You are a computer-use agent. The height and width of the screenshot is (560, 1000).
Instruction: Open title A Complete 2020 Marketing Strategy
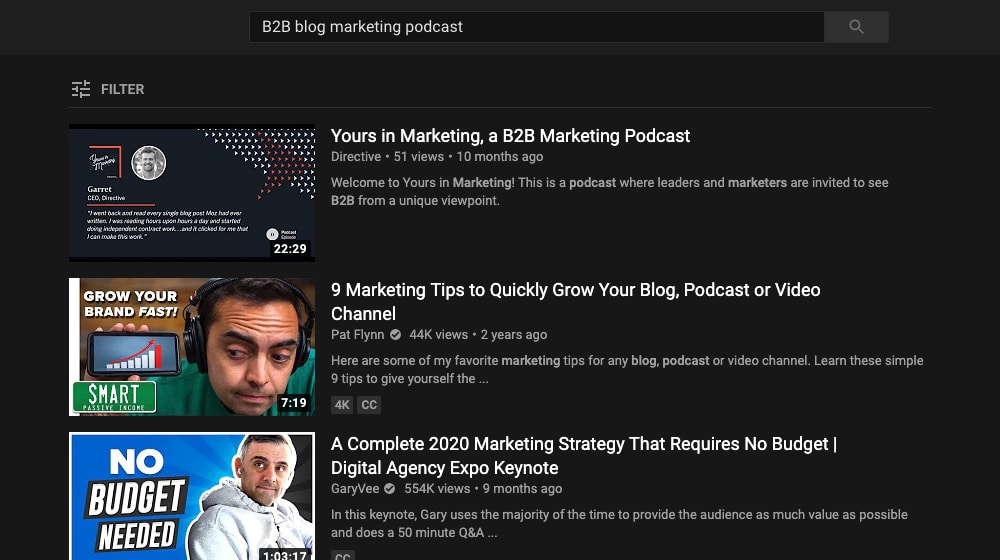click(584, 456)
